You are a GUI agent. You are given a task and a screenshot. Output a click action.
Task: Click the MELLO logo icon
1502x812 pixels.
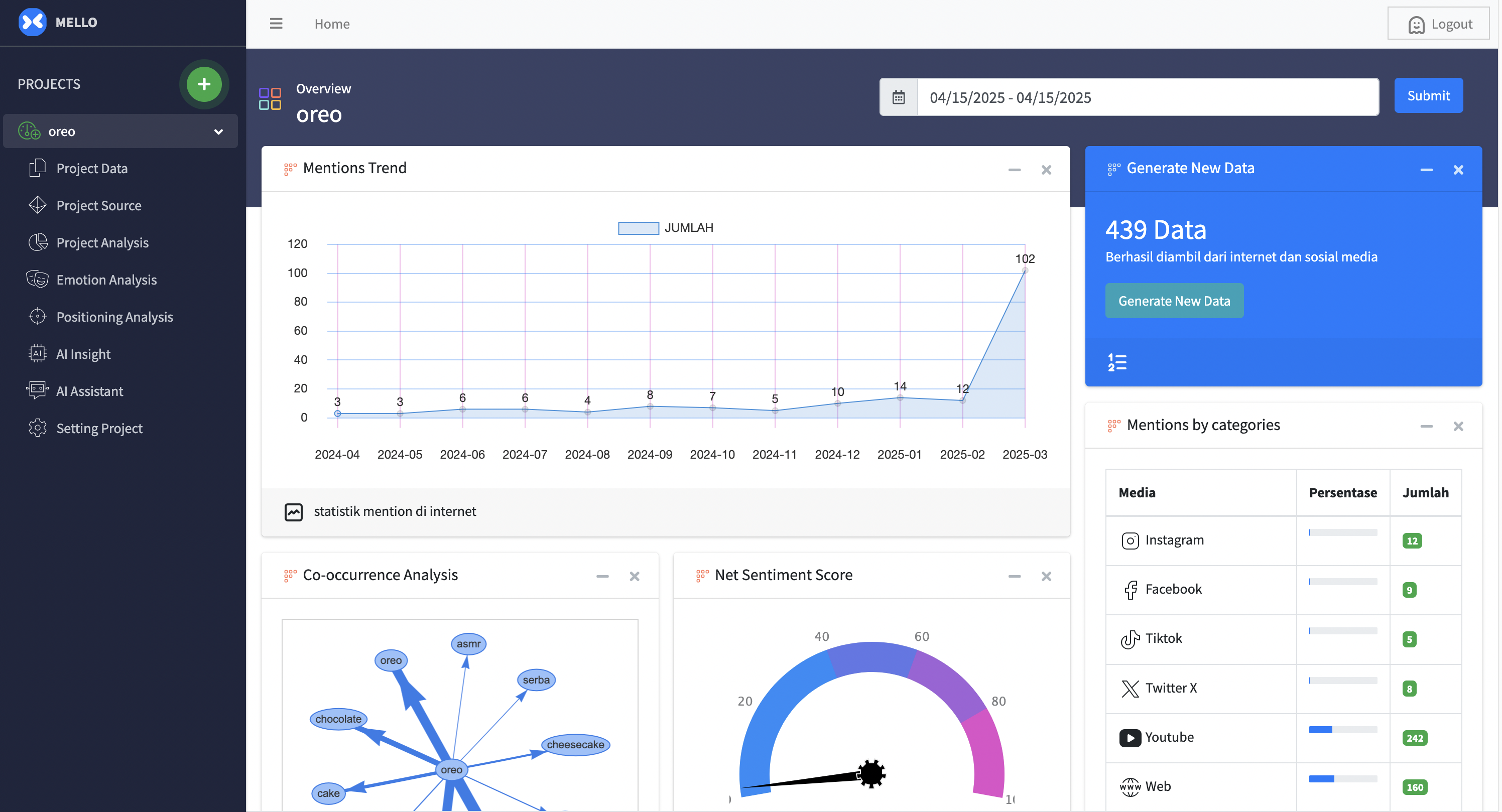[x=33, y=22]
